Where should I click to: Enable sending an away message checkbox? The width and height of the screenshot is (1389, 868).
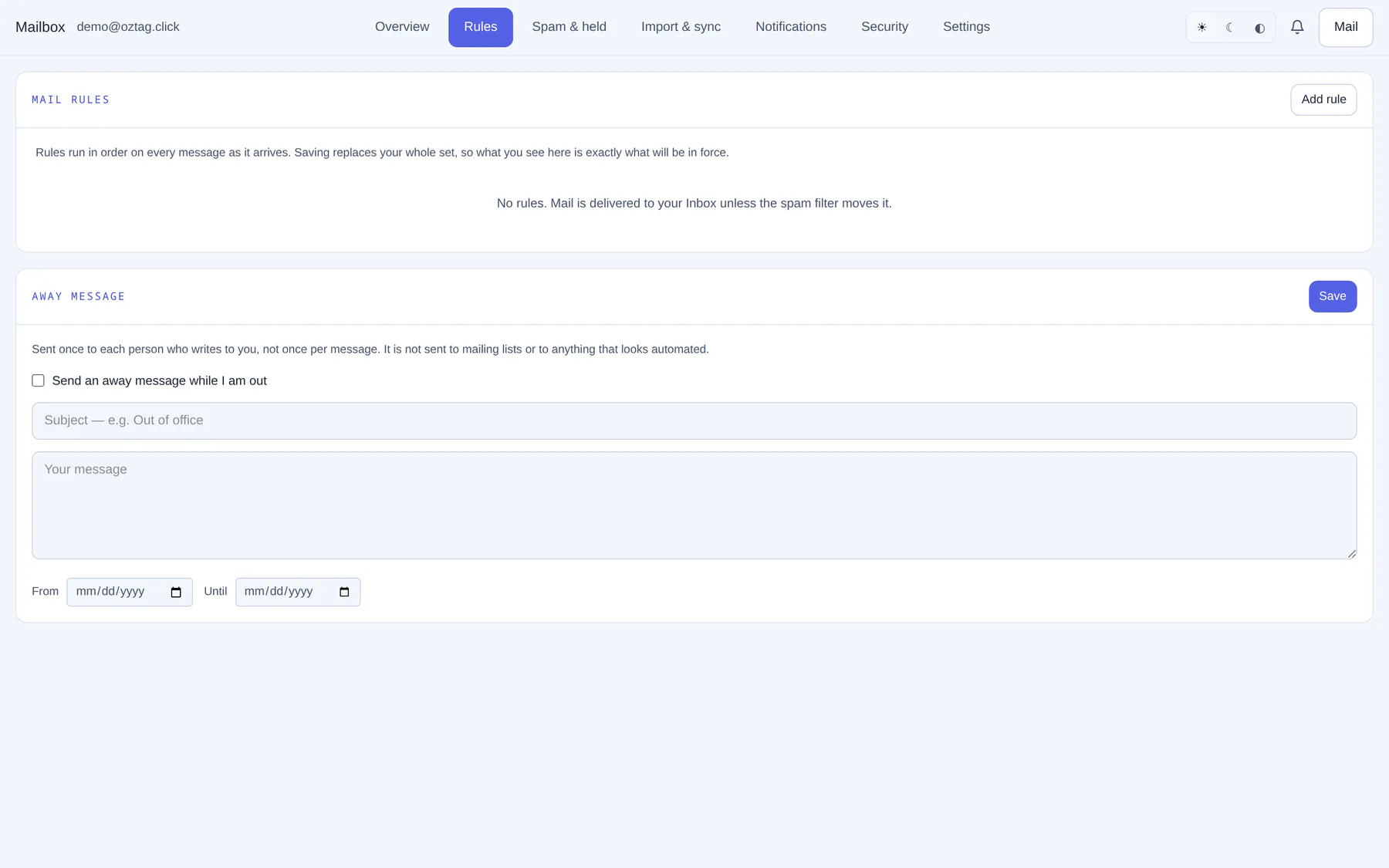click(38, 380)
